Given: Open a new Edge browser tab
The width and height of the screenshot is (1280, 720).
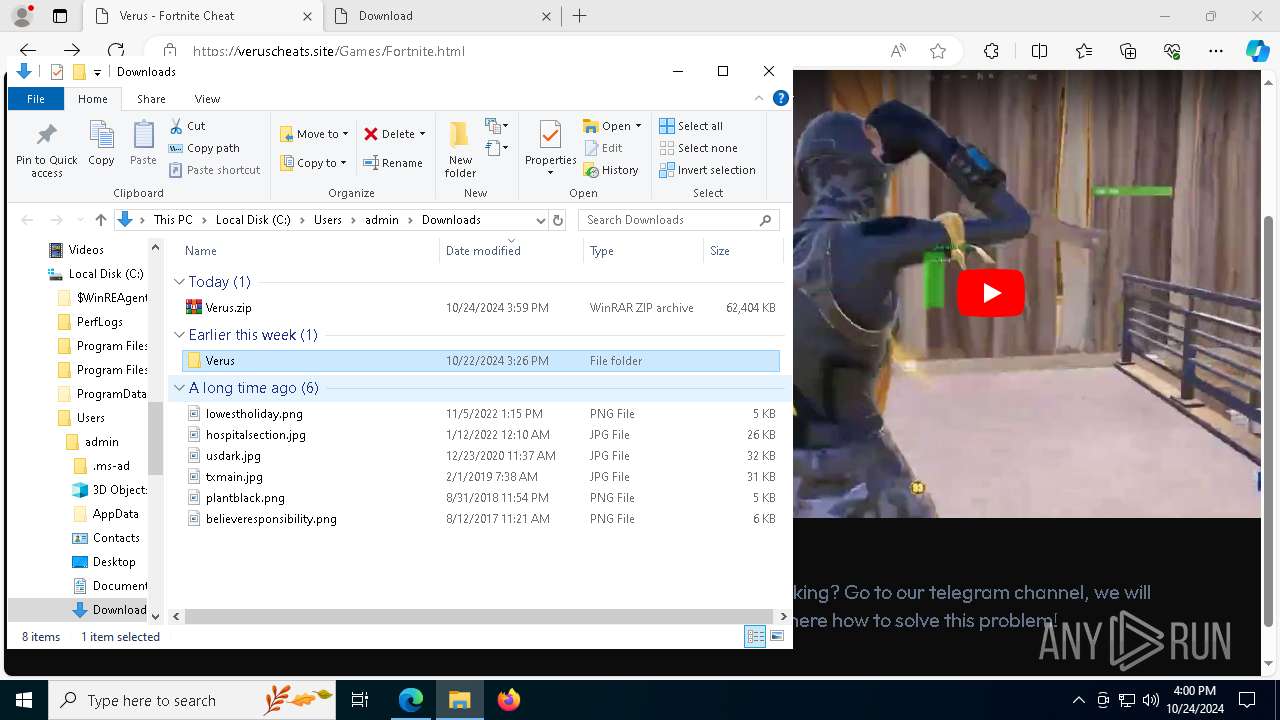Looking at the screenshot, I should [x=579, y=16].
